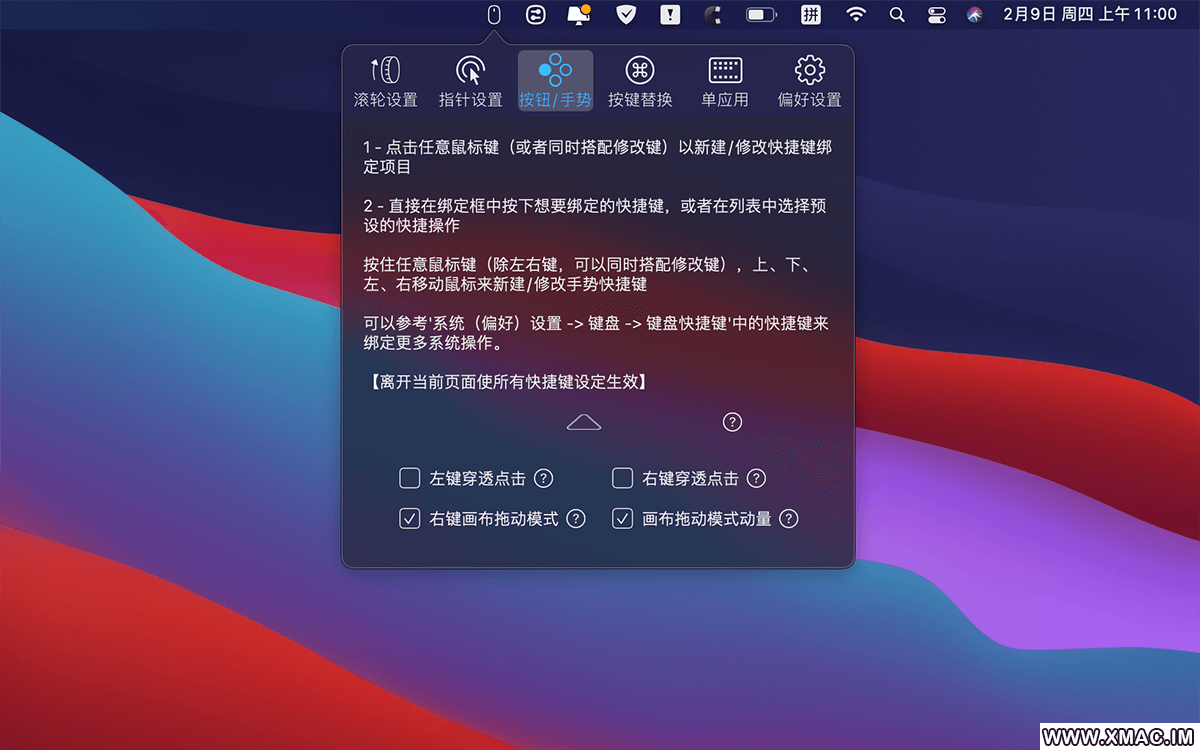Viewport: 1200px width, 750px height.
Task: Launch Siri from the menu bar
Action: pyautogui.click(x=975, y=15)
